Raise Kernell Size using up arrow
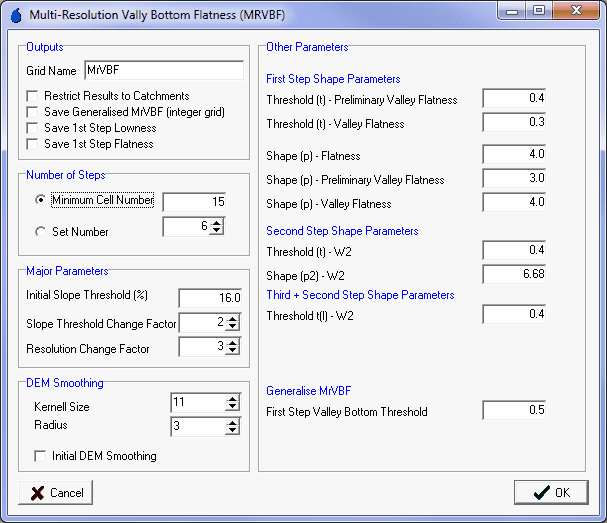This screenshot has height=523, width=607. pyautogui.click(x=233, y=398)
